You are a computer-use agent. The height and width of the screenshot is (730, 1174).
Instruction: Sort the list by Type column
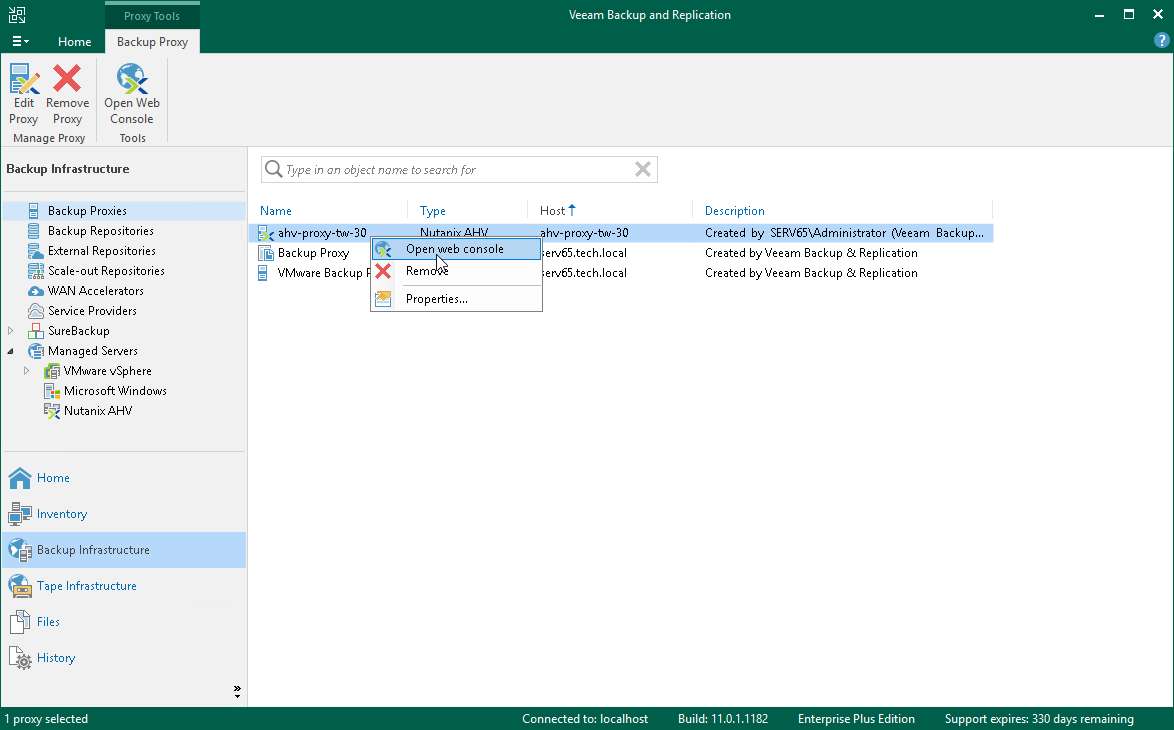click(x=433, y=211)
